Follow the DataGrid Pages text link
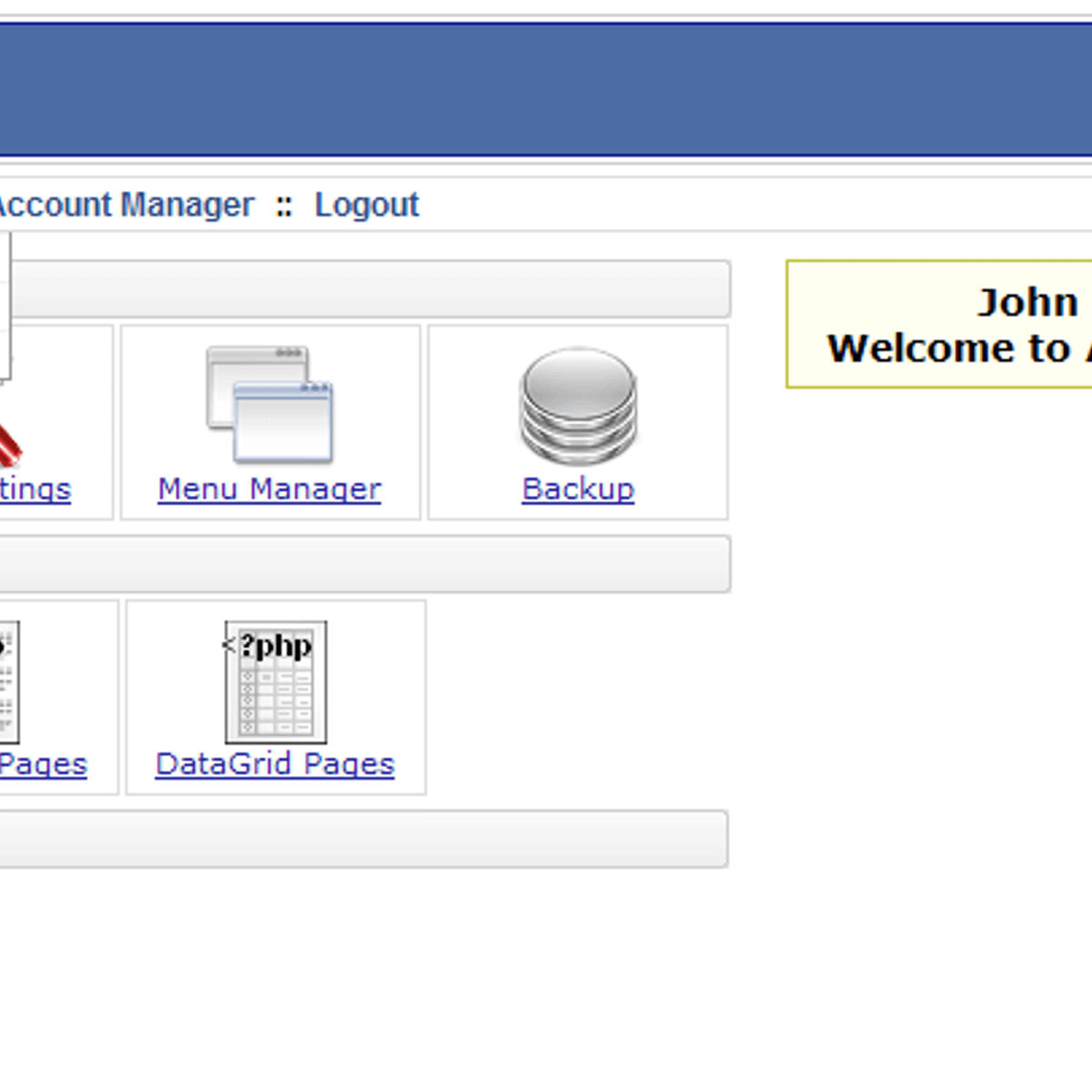This screenshot has width=1092, height=1092. (275, 764)
